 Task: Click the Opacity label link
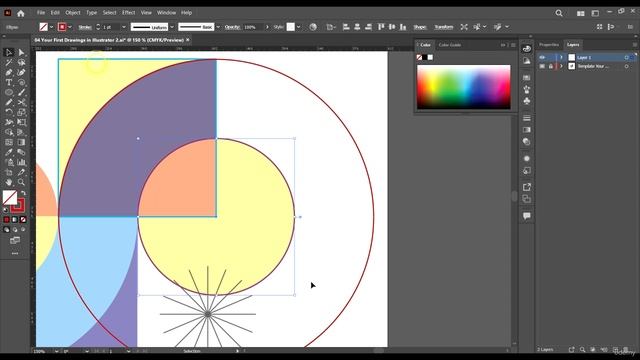(232, 27)
